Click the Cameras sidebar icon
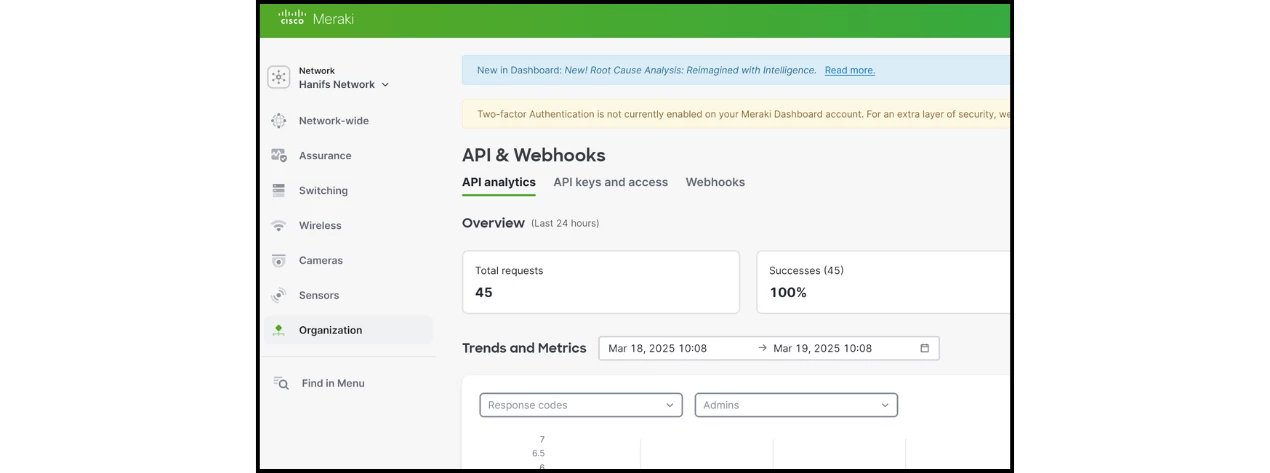The width and height of the screenshot is (1270, 473). (x=278, y=261)
